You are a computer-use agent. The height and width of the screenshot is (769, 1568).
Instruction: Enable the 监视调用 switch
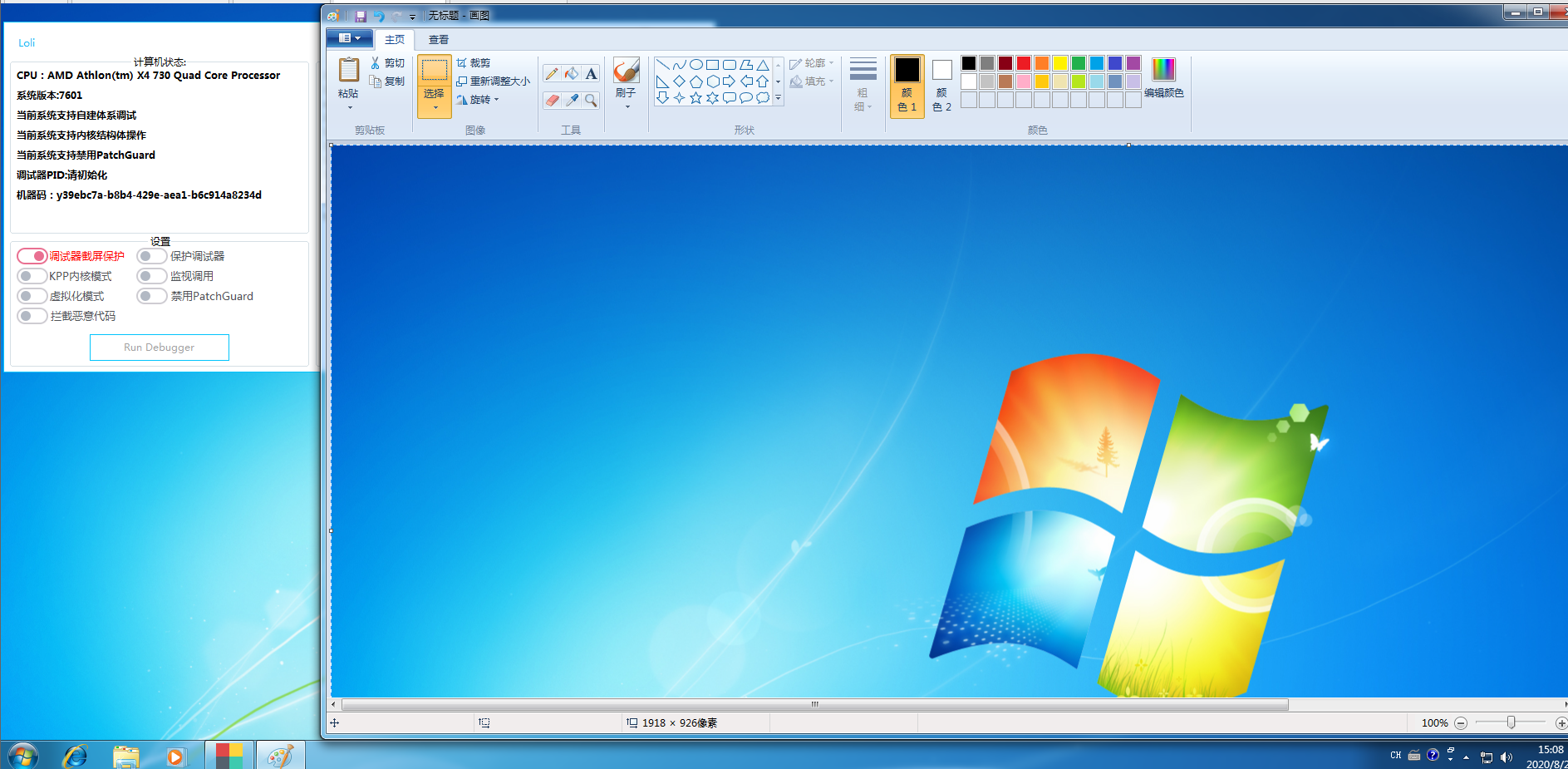152,276
